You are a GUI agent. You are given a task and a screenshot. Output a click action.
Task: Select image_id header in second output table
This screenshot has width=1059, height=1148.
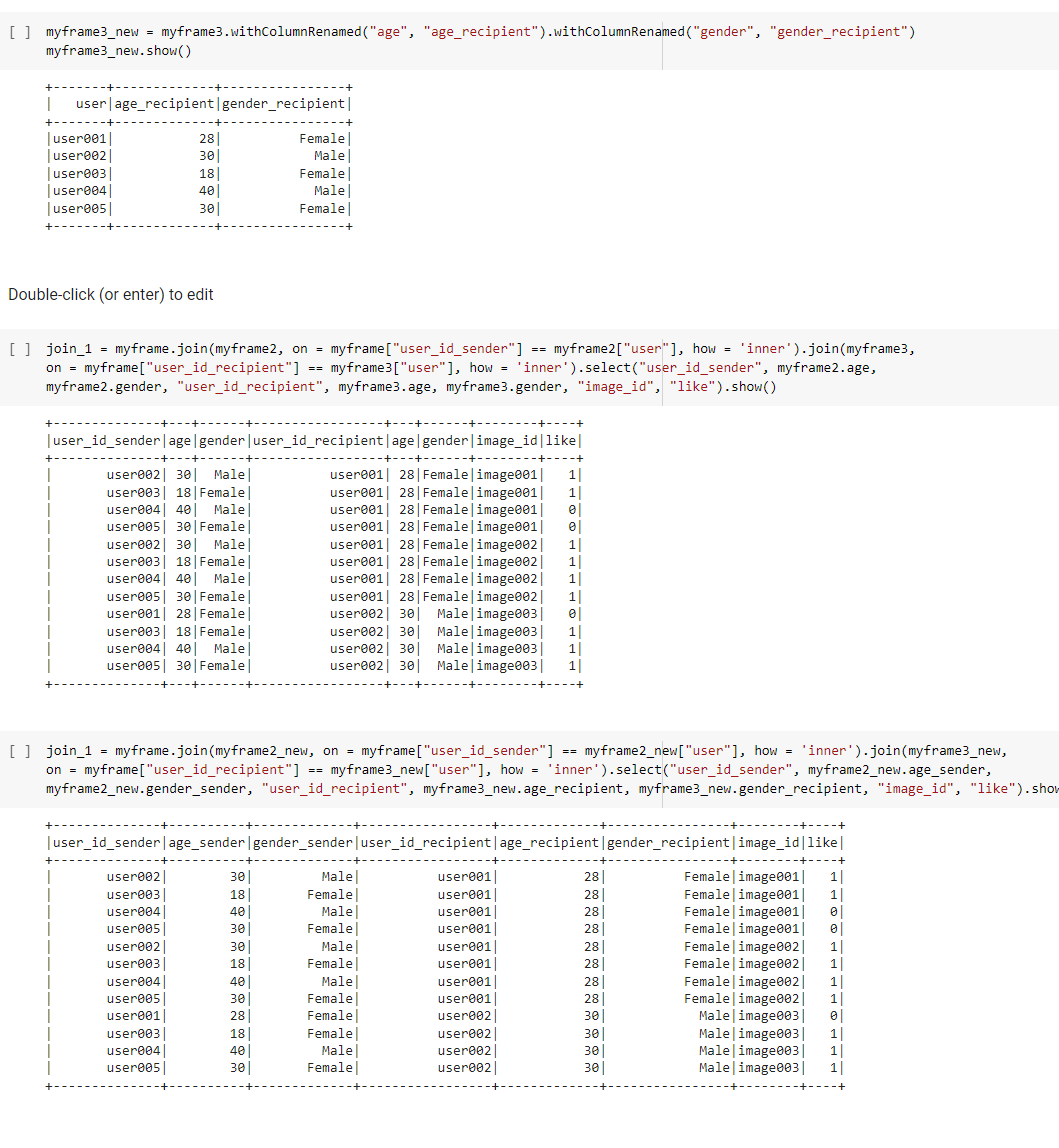[508, 441]
